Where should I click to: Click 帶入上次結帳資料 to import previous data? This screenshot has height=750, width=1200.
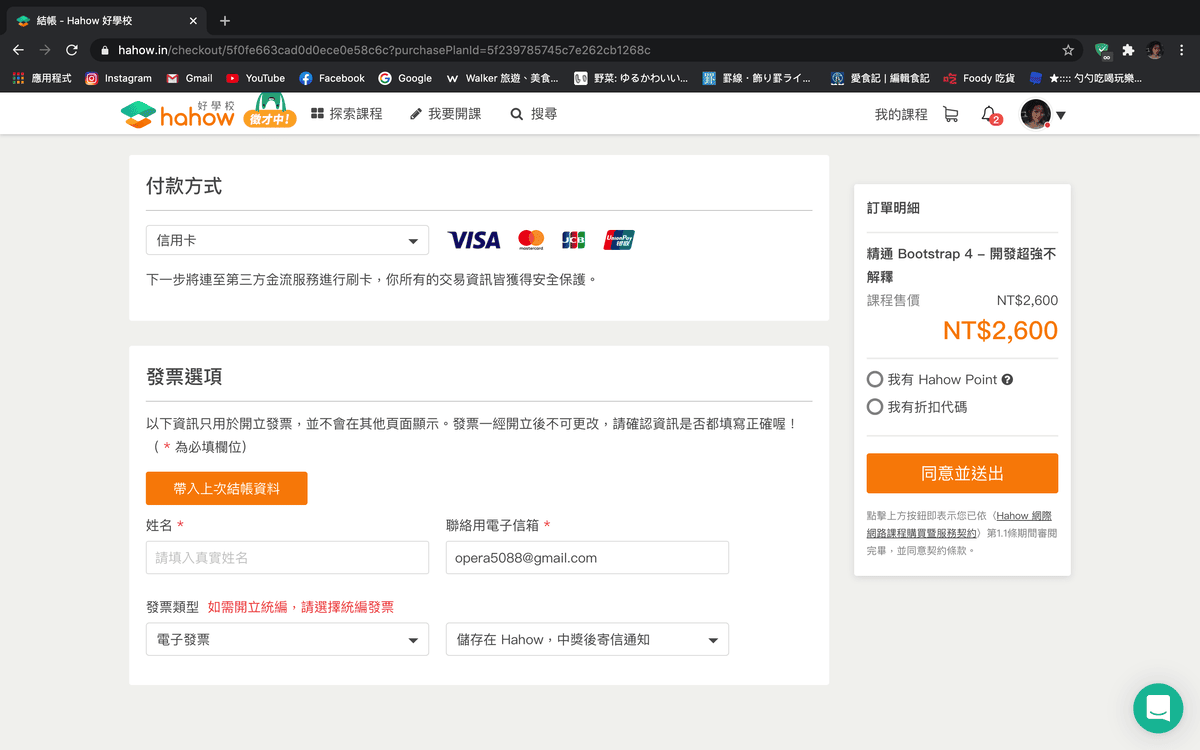[226, 488]
